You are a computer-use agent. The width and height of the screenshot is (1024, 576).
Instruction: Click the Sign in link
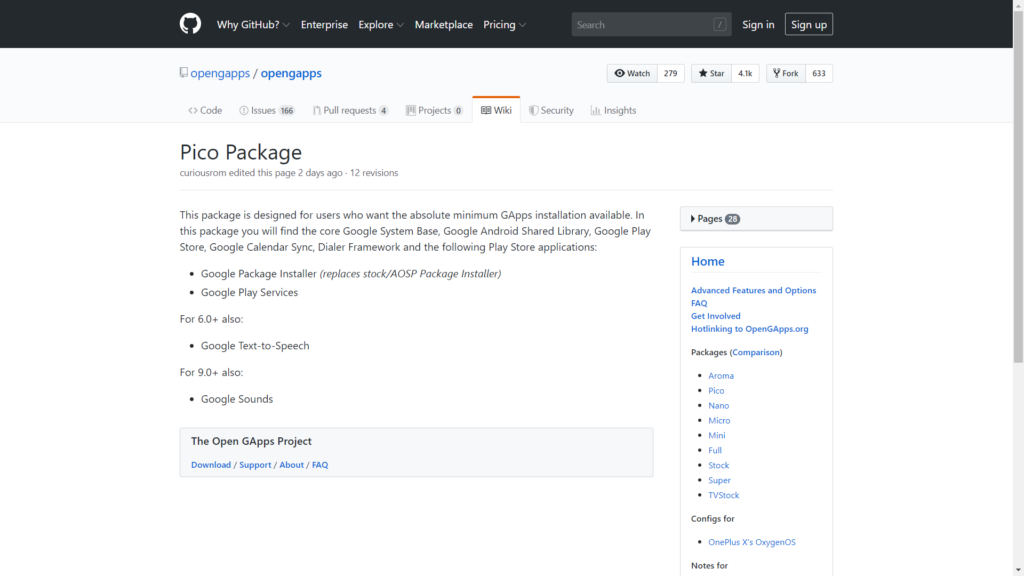758,25
